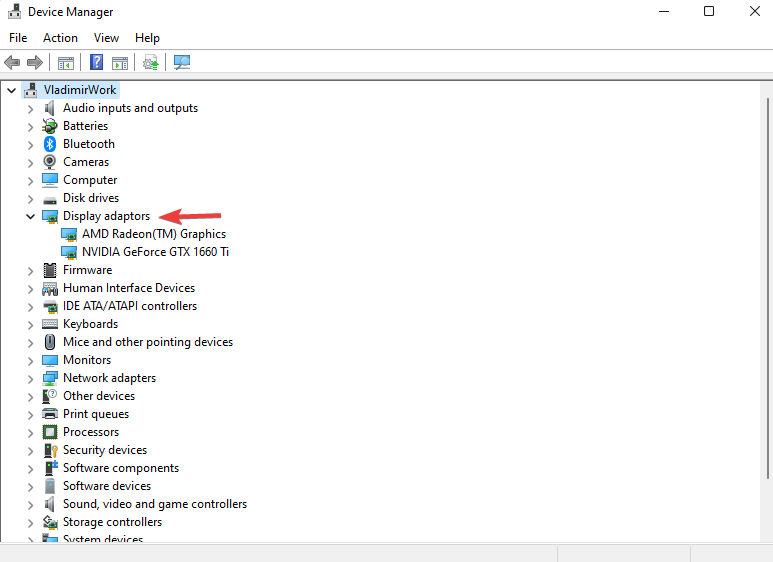Click Show/Hide Console Tree toolbar icon
This screenshot has height=562, width=773.
point(66,63)
